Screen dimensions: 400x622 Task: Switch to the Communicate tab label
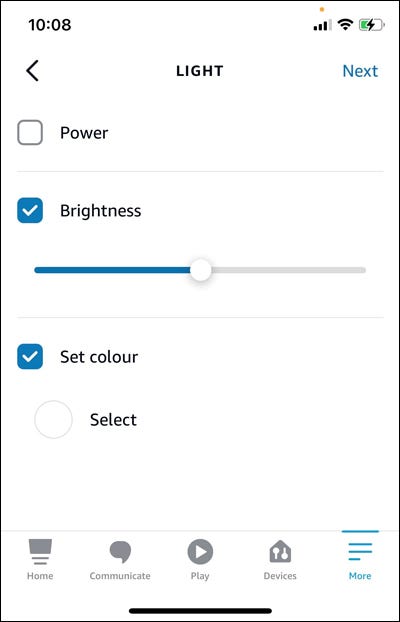120,576
